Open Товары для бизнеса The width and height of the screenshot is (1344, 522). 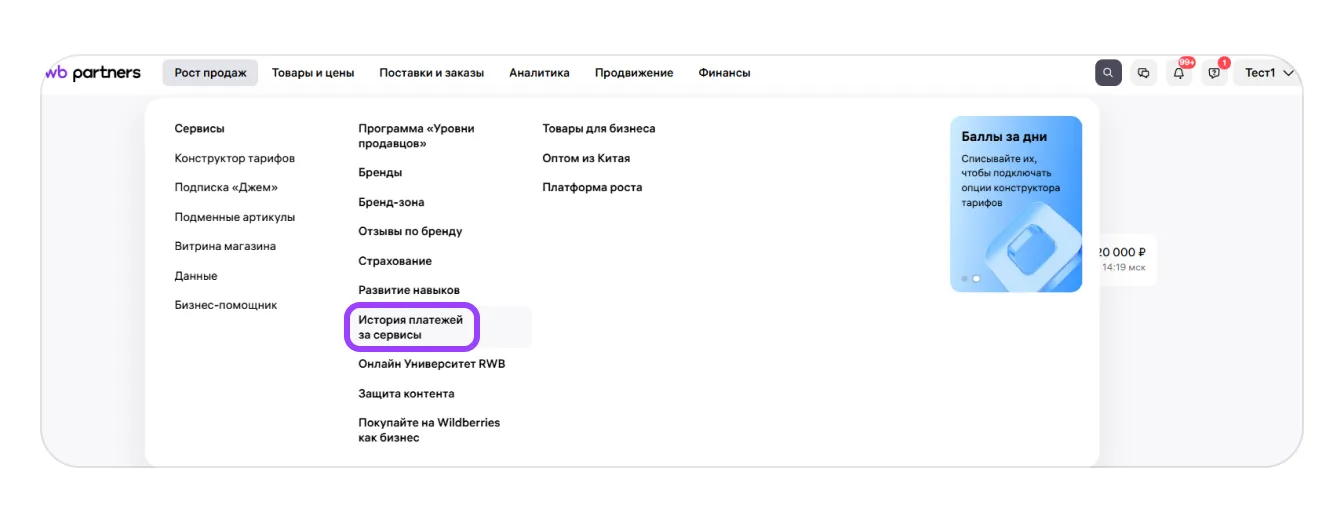[x=599, y=129]
